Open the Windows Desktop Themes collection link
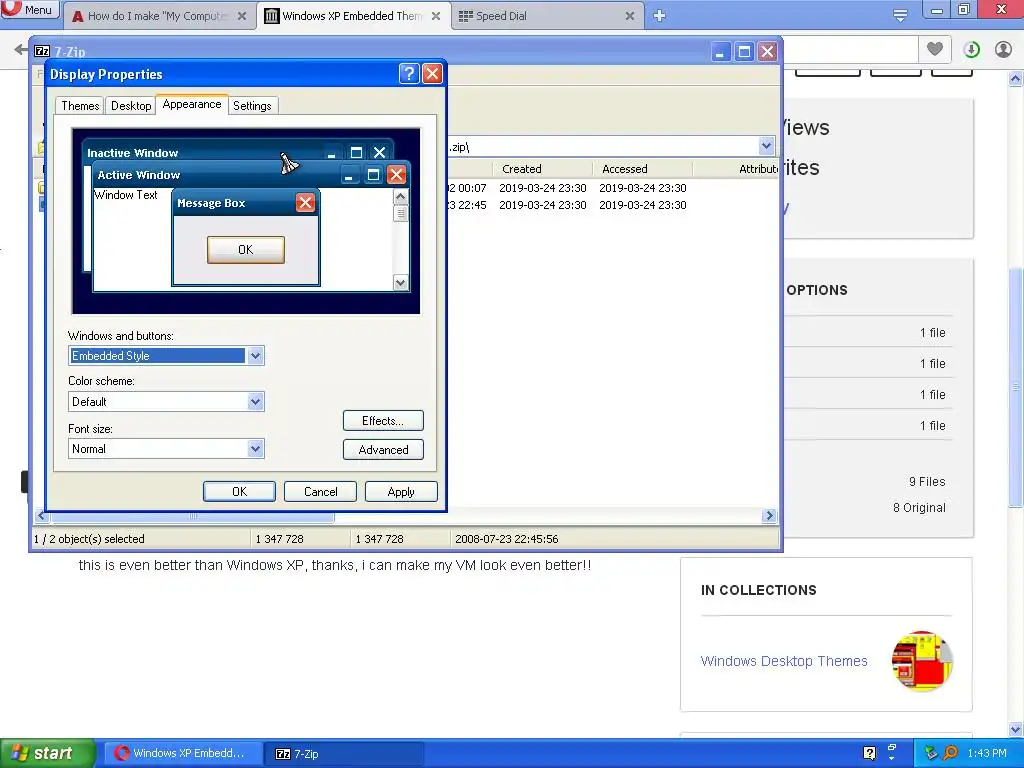Viewport: 1024px width, 768px height. pyautogui.click(x=784, y=661)
